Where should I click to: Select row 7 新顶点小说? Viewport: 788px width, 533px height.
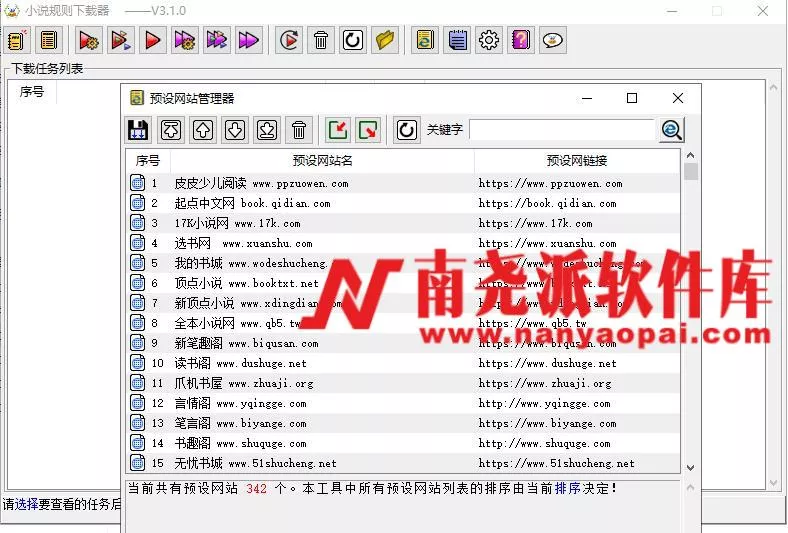pyautogui.click(x=403, y=303)
